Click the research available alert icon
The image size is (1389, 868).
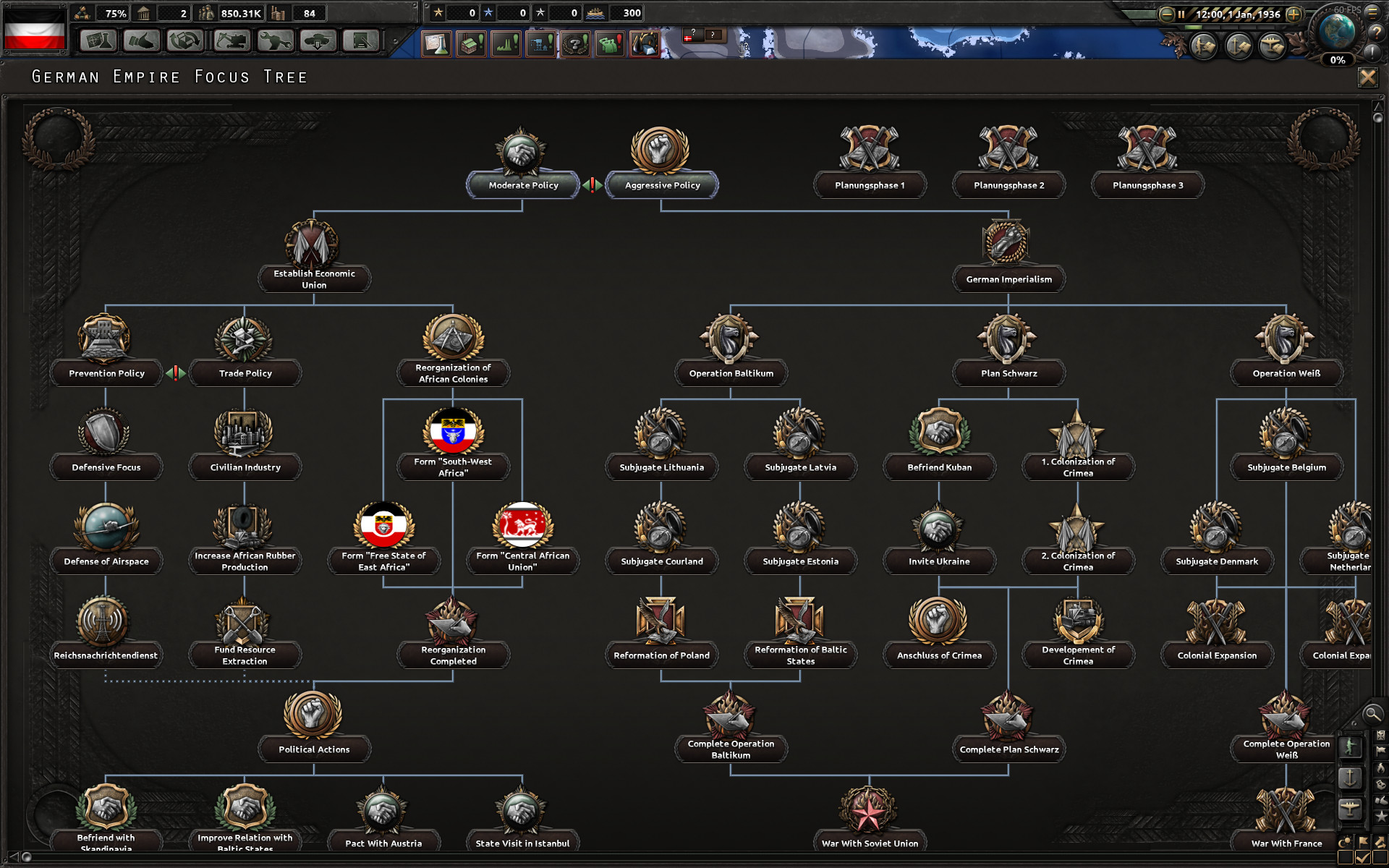click(x=436, y=44)
